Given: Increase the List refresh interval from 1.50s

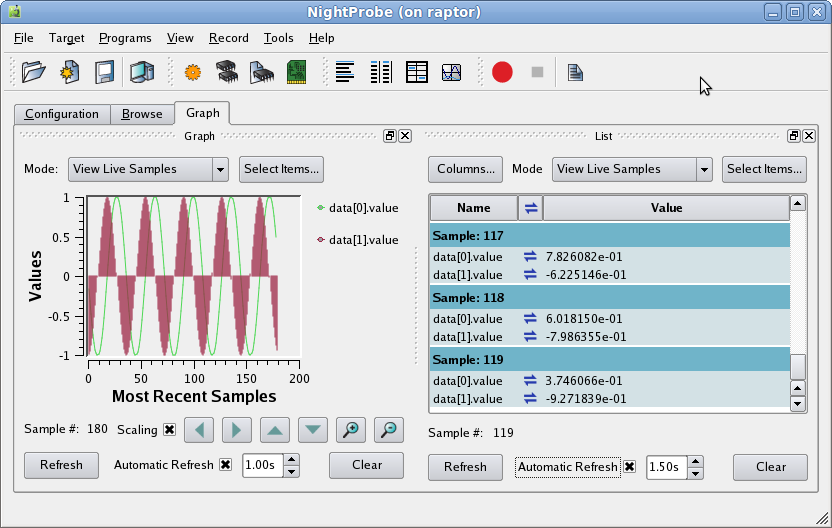Looking at the screenshot, I should point(695,461).
